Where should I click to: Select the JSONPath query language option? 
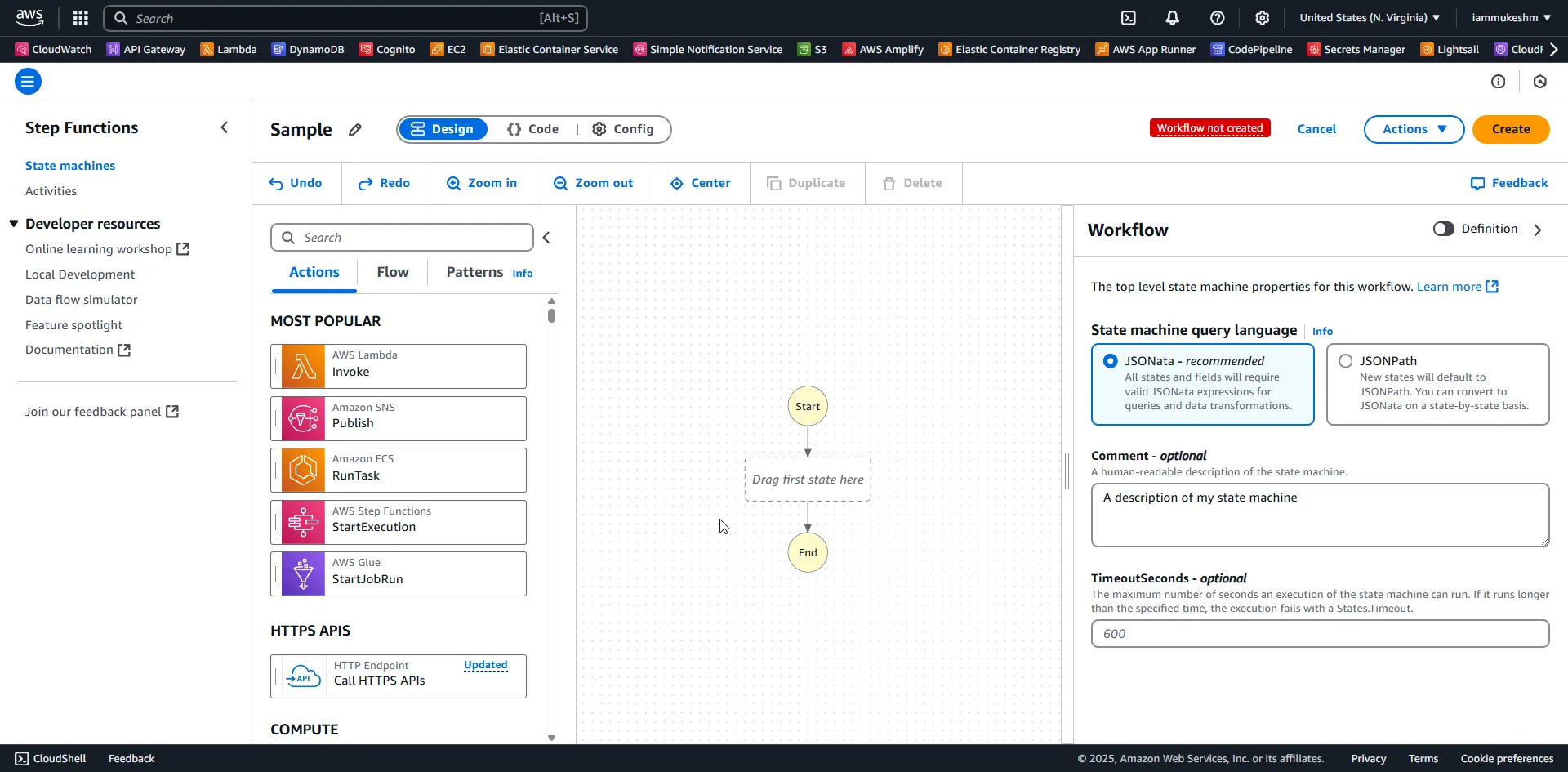(1346, 361)
